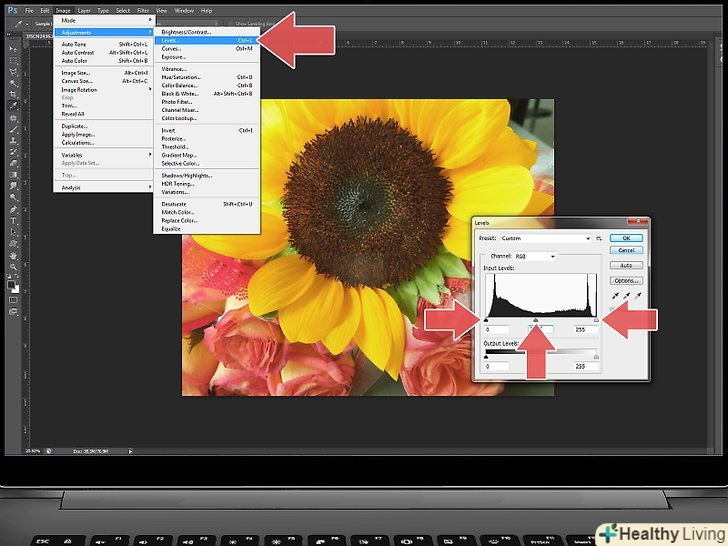Click the Auto button in Levels
This screenshot has width=728, height=546.
[x=626, y=265]
